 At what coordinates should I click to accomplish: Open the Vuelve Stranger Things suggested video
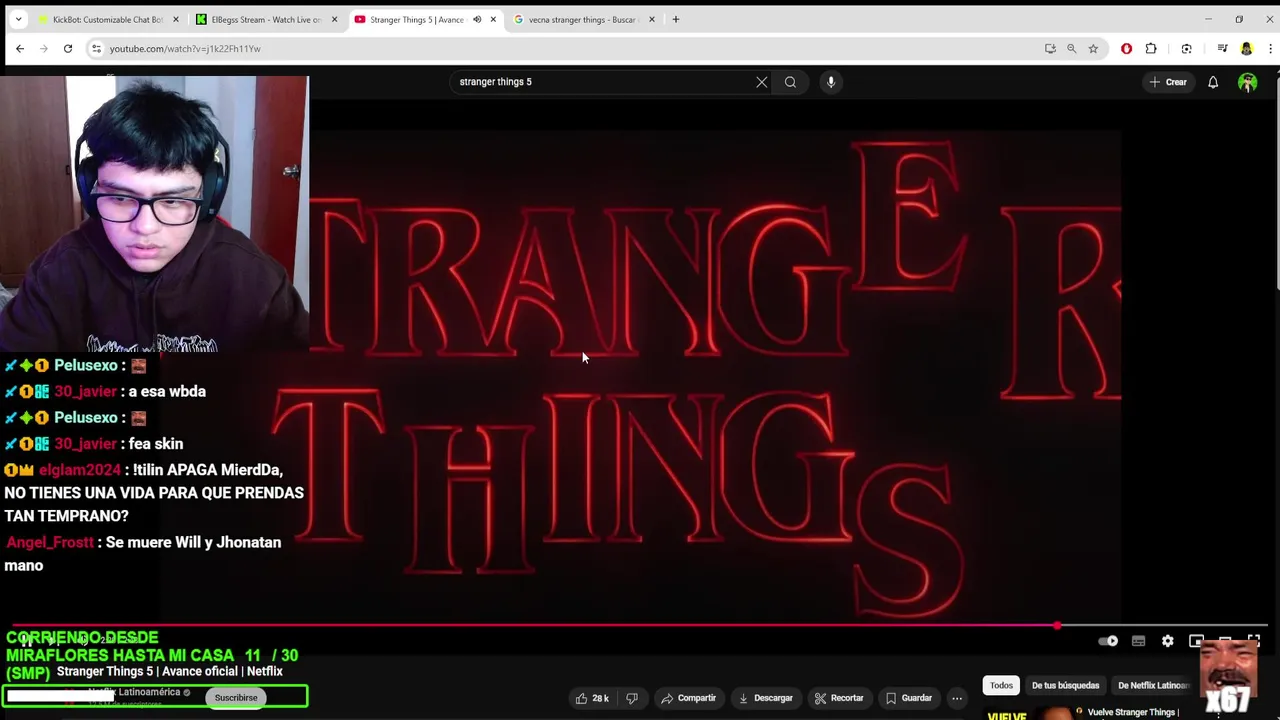click(x=1135, y=713)
